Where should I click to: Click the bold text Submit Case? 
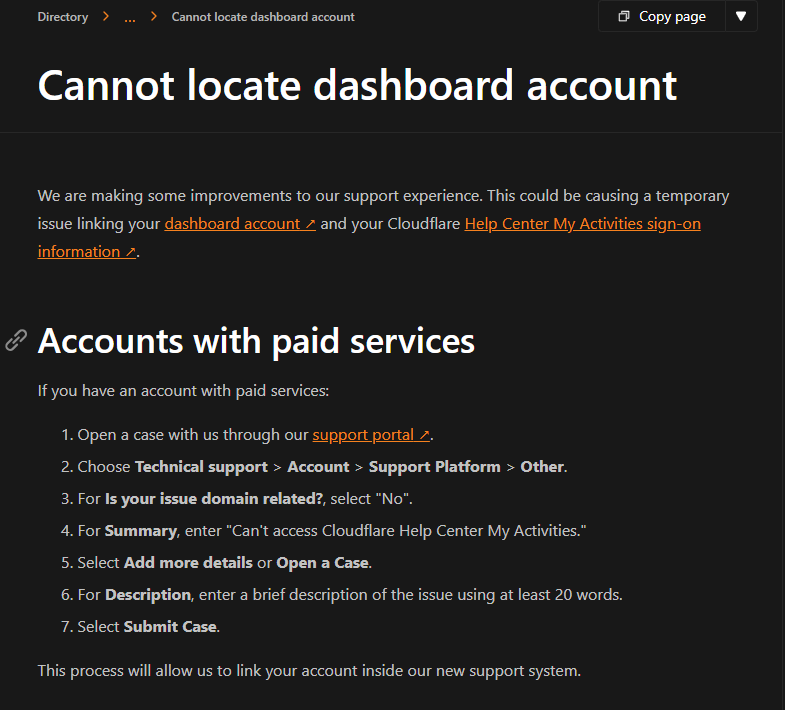170,627
